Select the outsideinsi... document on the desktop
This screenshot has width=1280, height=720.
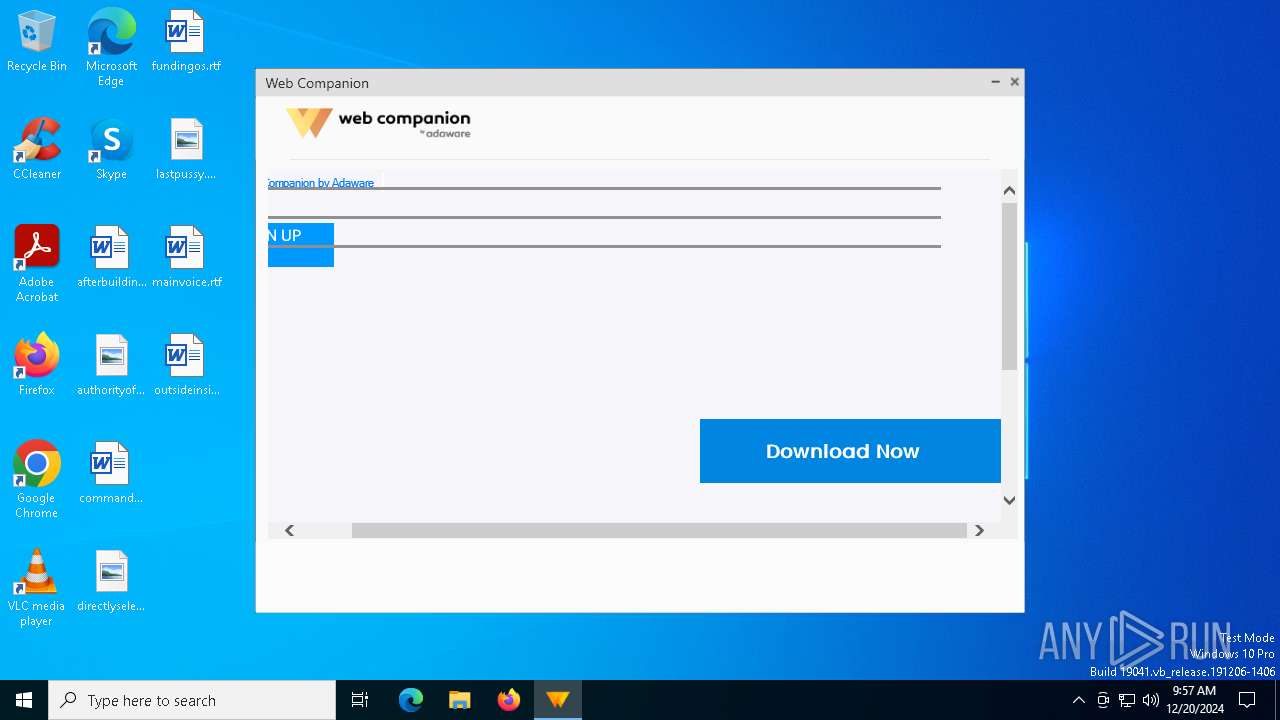pyautogui.click(x=186, y=366)
